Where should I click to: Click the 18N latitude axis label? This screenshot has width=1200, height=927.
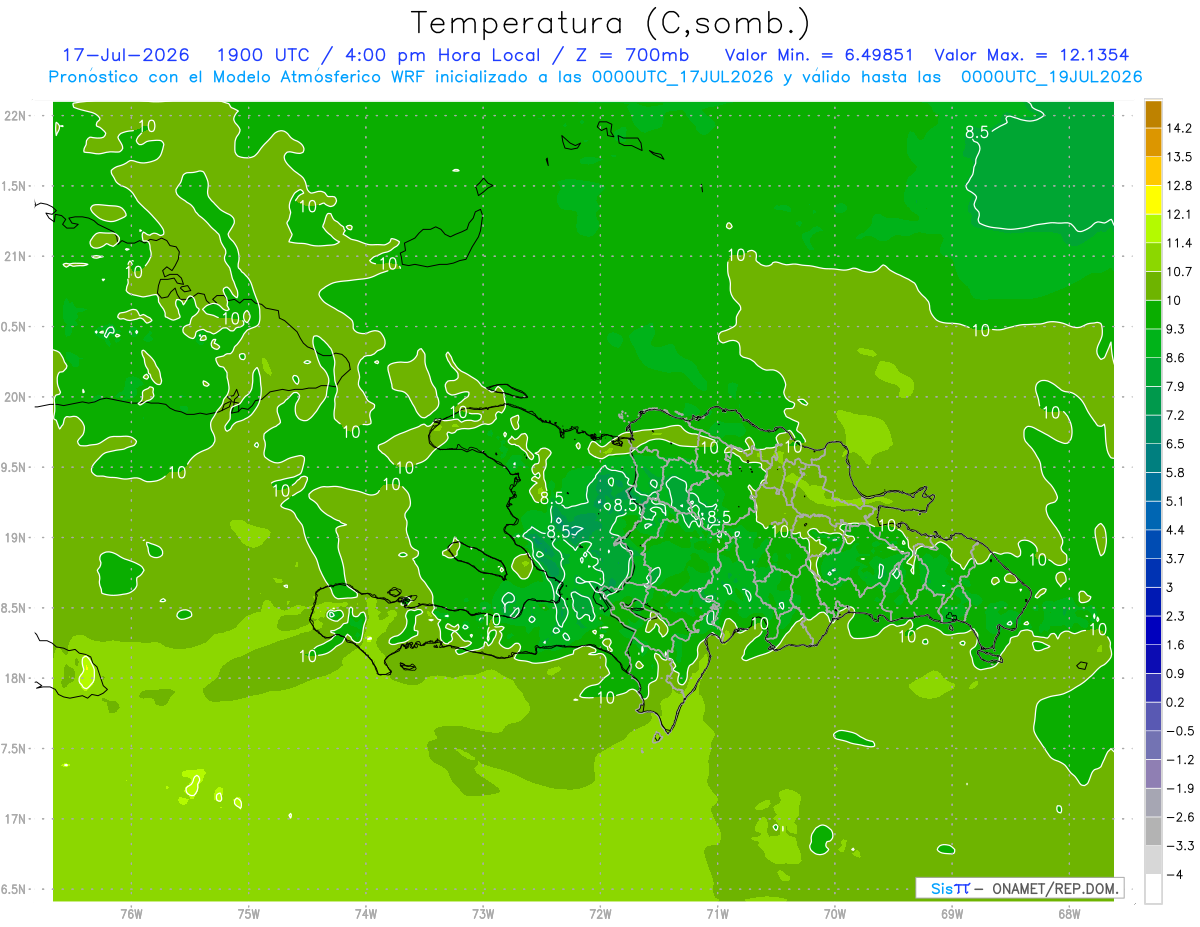pyautogui.click(x=16, y=678)
